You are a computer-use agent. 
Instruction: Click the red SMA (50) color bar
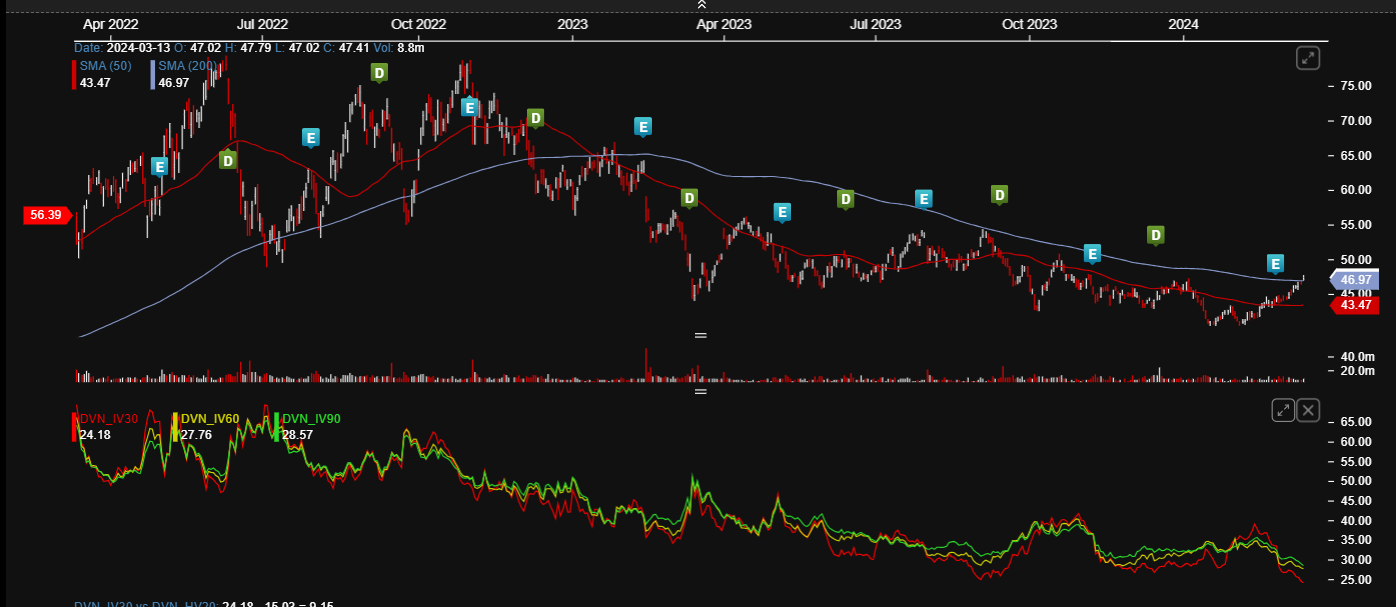74,74
